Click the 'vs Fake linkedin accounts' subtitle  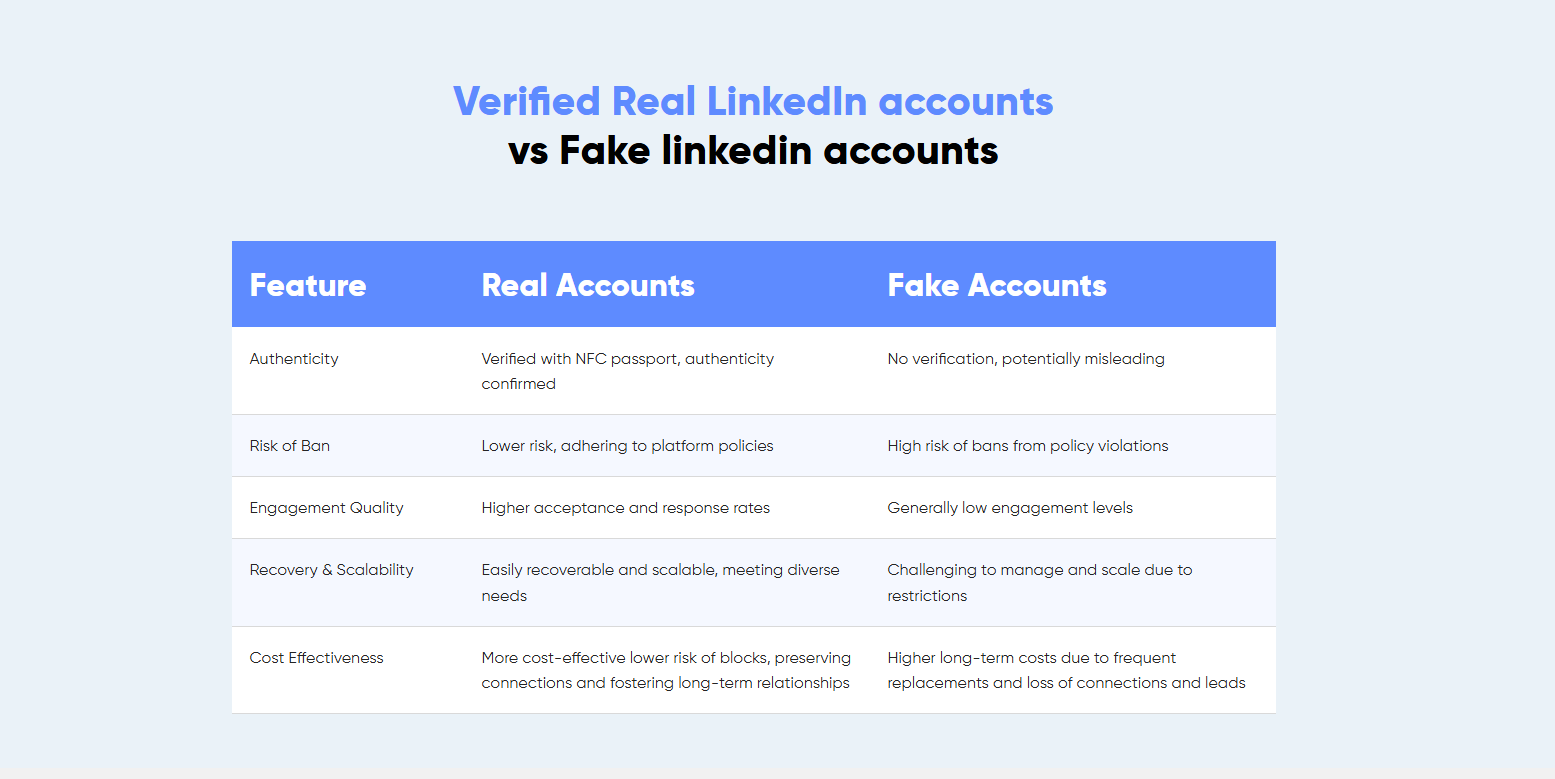point(753,151)
